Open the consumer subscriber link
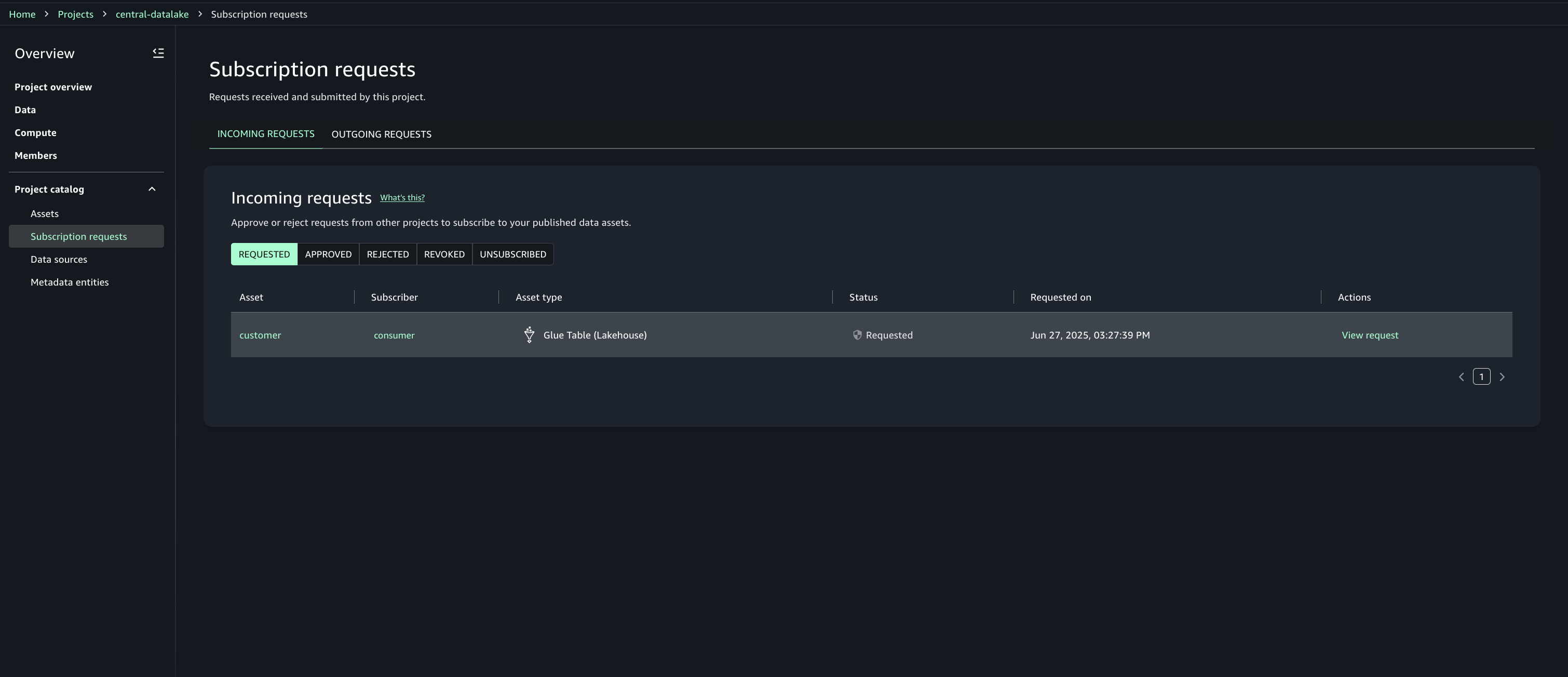Screen dimensions: 1568x677 coord(394,335)
